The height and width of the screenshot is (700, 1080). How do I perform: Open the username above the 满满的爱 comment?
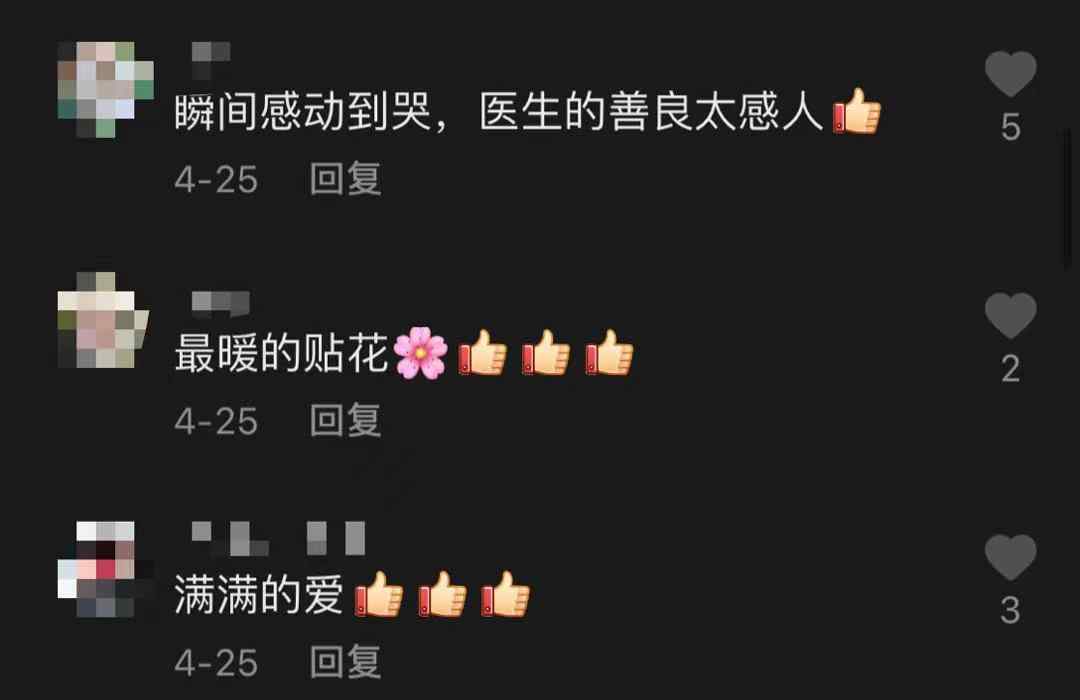[x=278, y=538]
